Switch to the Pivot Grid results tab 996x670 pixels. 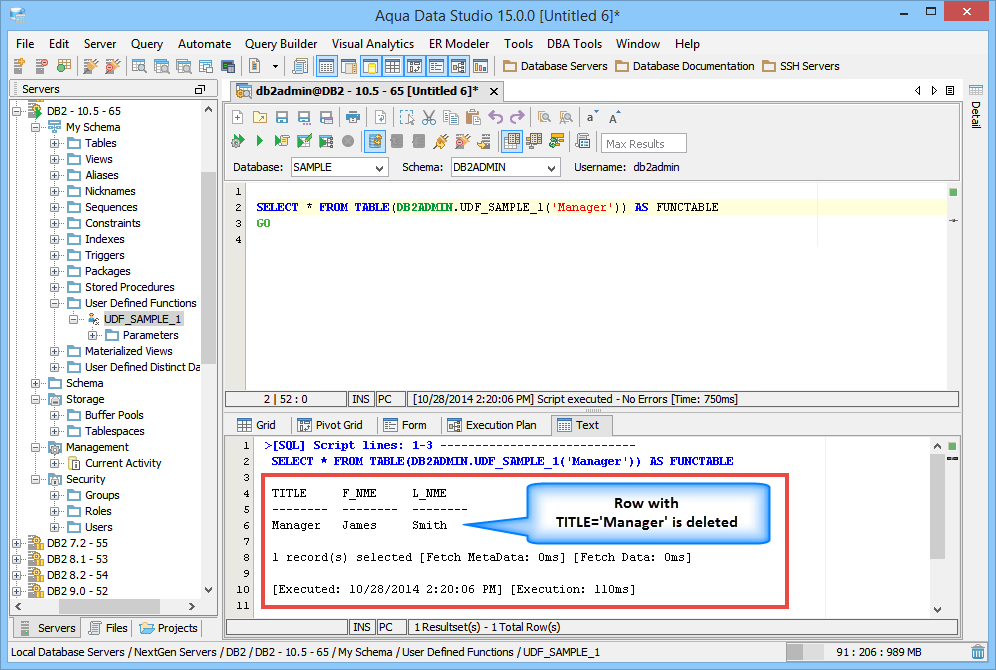click(330, 425)
